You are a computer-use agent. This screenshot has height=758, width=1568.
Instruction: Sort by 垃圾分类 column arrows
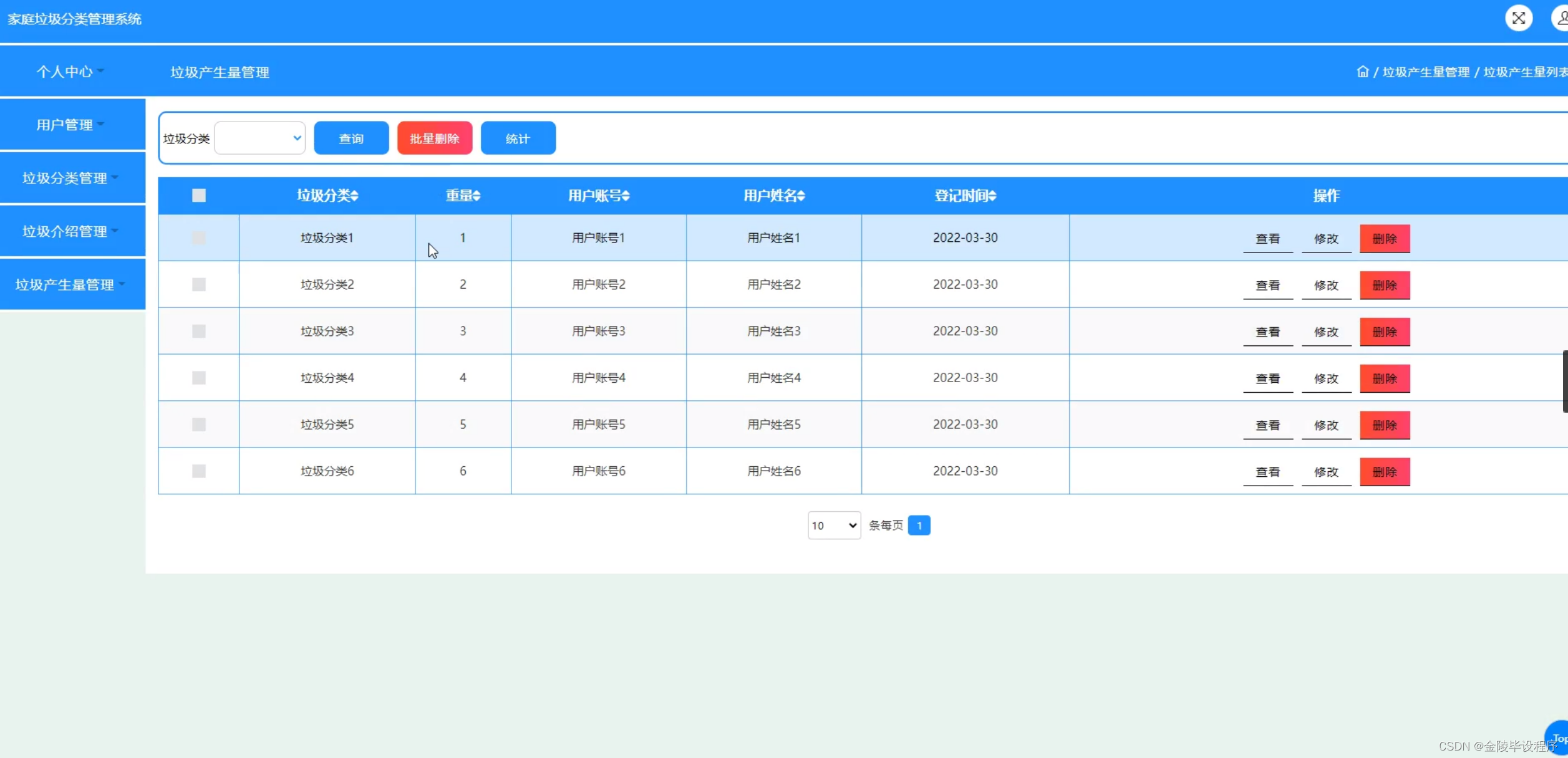(x=354, y=196)
